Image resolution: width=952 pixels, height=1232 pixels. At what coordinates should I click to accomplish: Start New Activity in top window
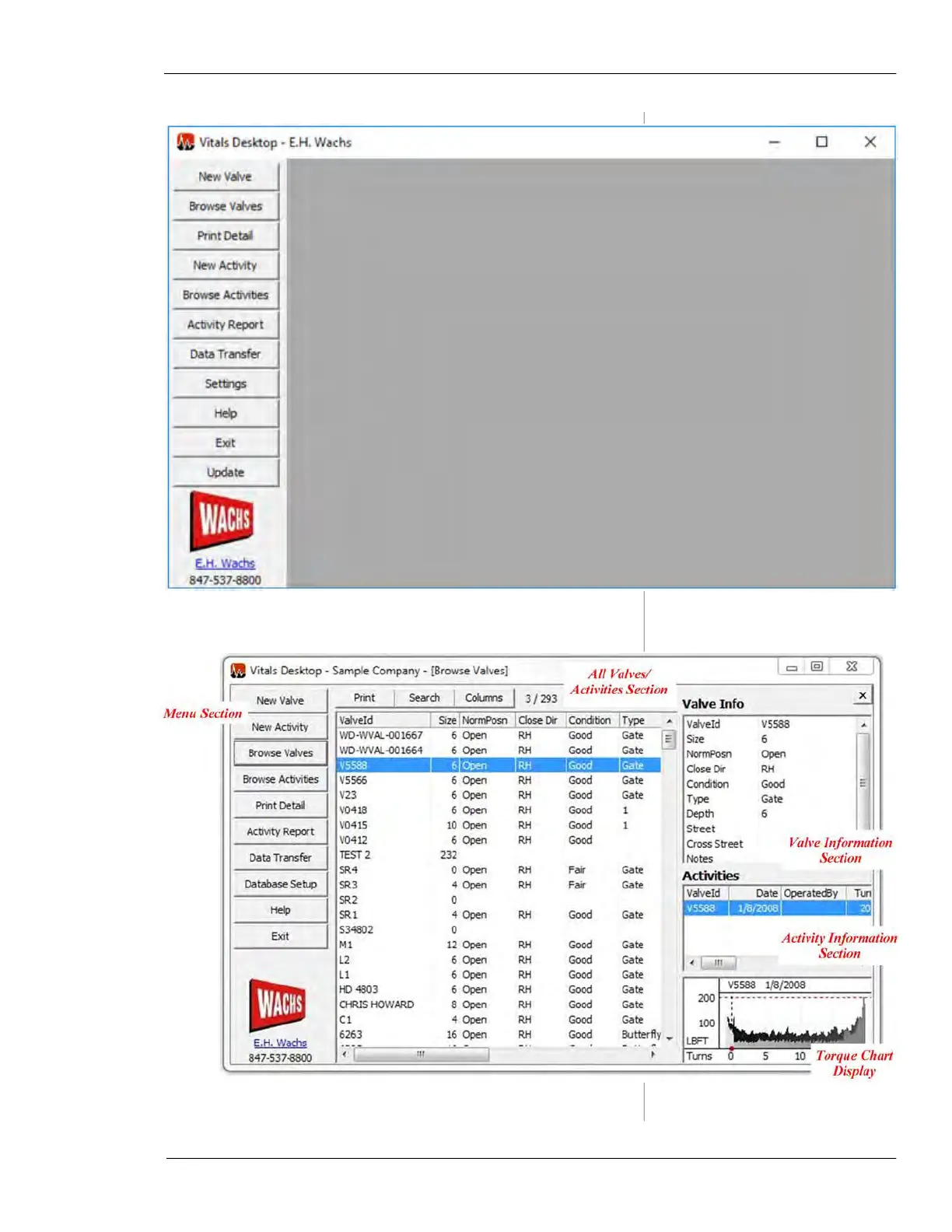coord(225,265)
